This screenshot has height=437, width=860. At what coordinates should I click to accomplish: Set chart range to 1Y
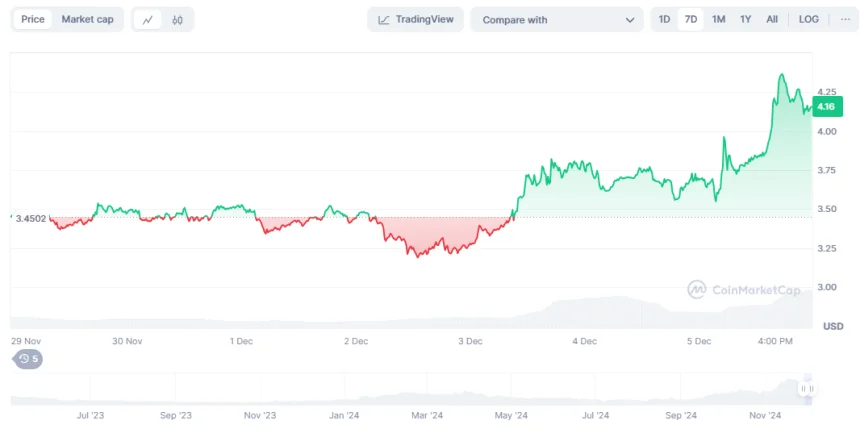tap(745, 20)
